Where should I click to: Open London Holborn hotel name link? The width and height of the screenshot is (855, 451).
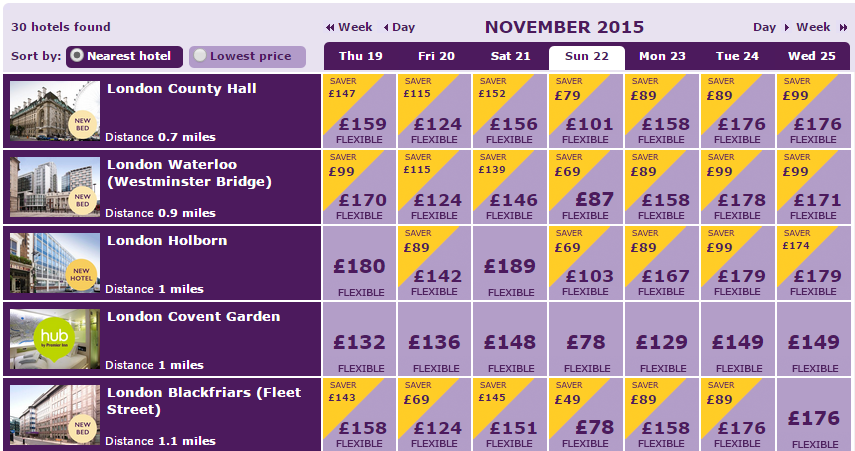pyautogui.click(x=167, y=240)
